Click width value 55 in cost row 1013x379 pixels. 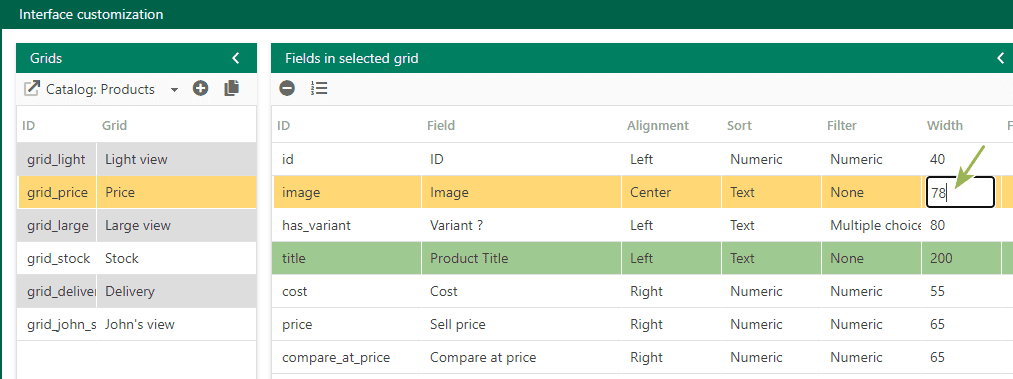pyautogui.click(x=937, y=291)
